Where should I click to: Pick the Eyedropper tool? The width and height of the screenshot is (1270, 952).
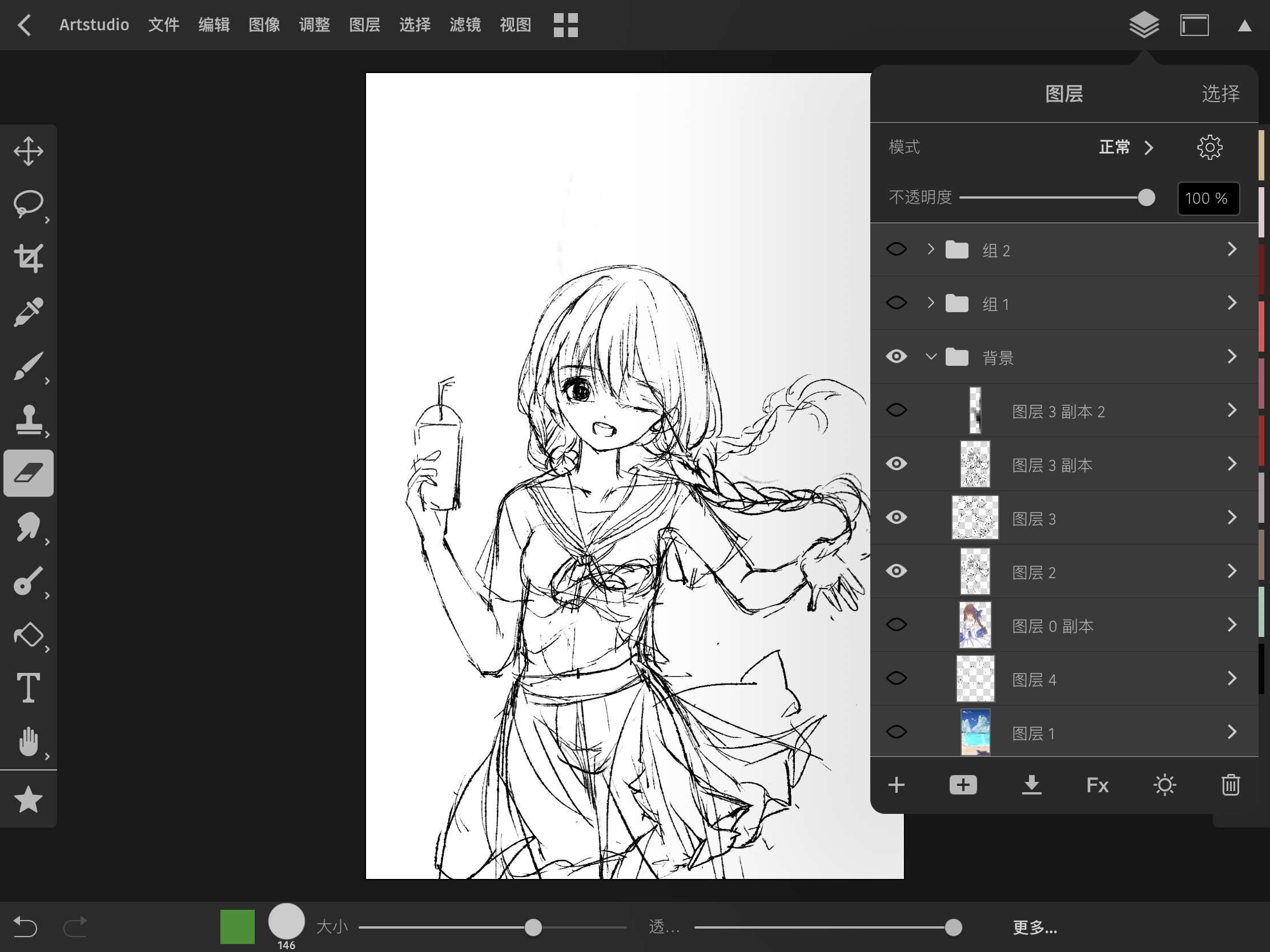(28, 312)
